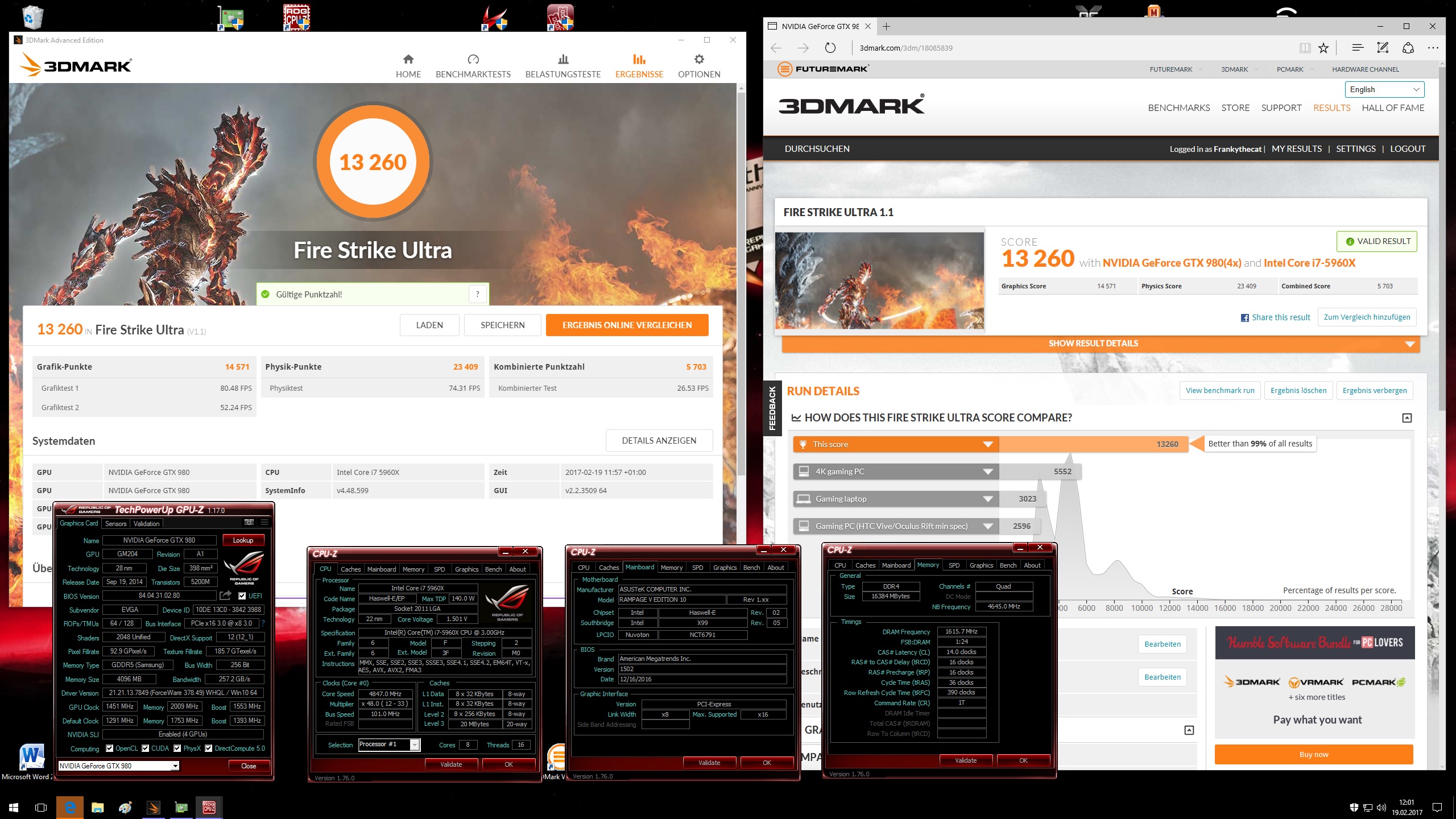Open Task View on taskbar

(41, 807)
